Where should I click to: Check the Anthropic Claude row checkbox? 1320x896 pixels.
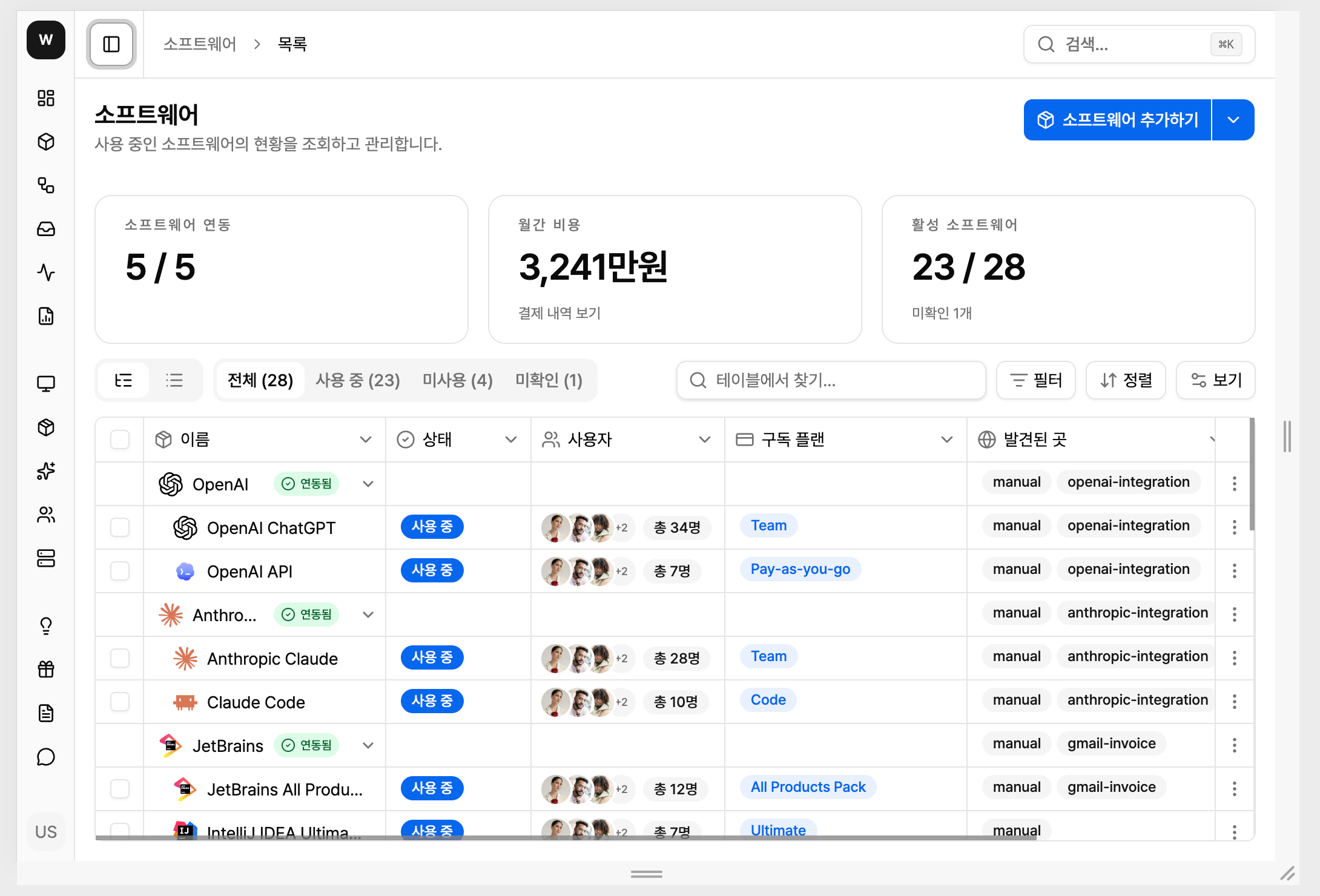(120, 658)
